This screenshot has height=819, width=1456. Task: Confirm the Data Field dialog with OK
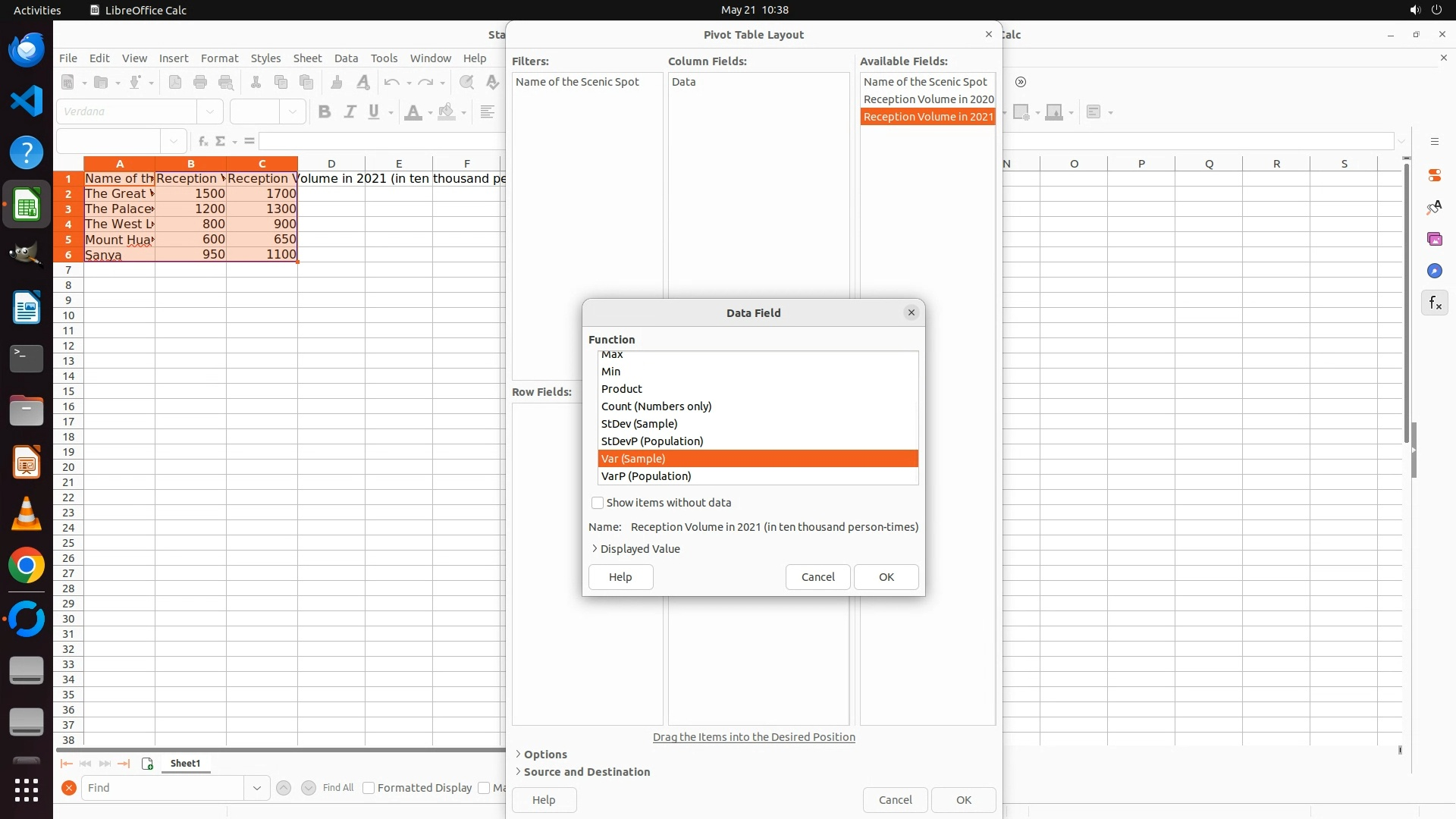(886, 577)
